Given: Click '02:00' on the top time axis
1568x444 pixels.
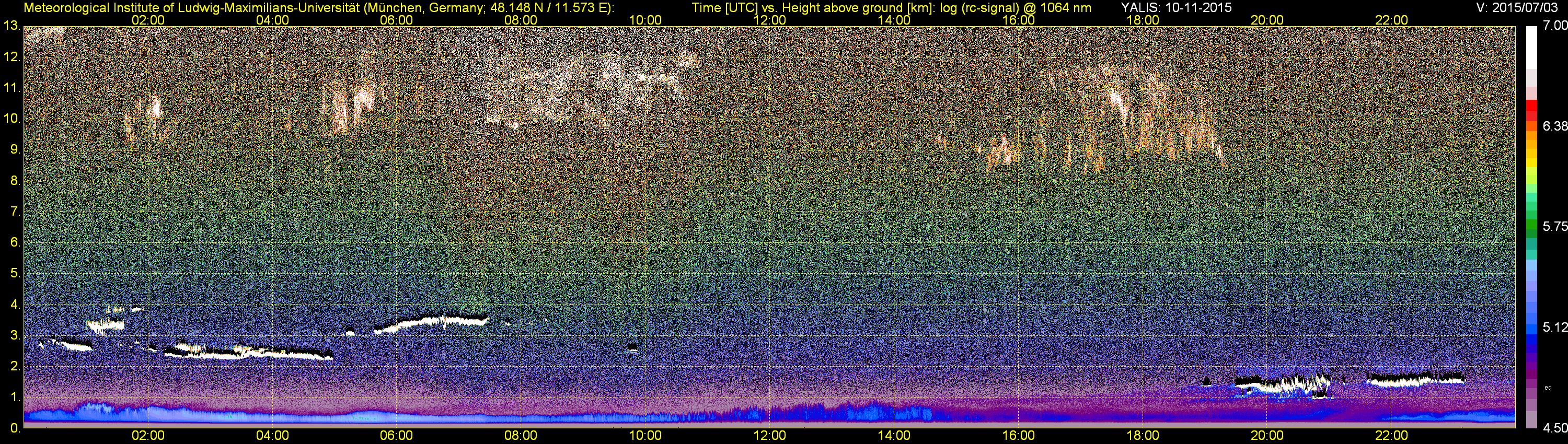Looking at the screenshot, I should [x=148, y=20].
